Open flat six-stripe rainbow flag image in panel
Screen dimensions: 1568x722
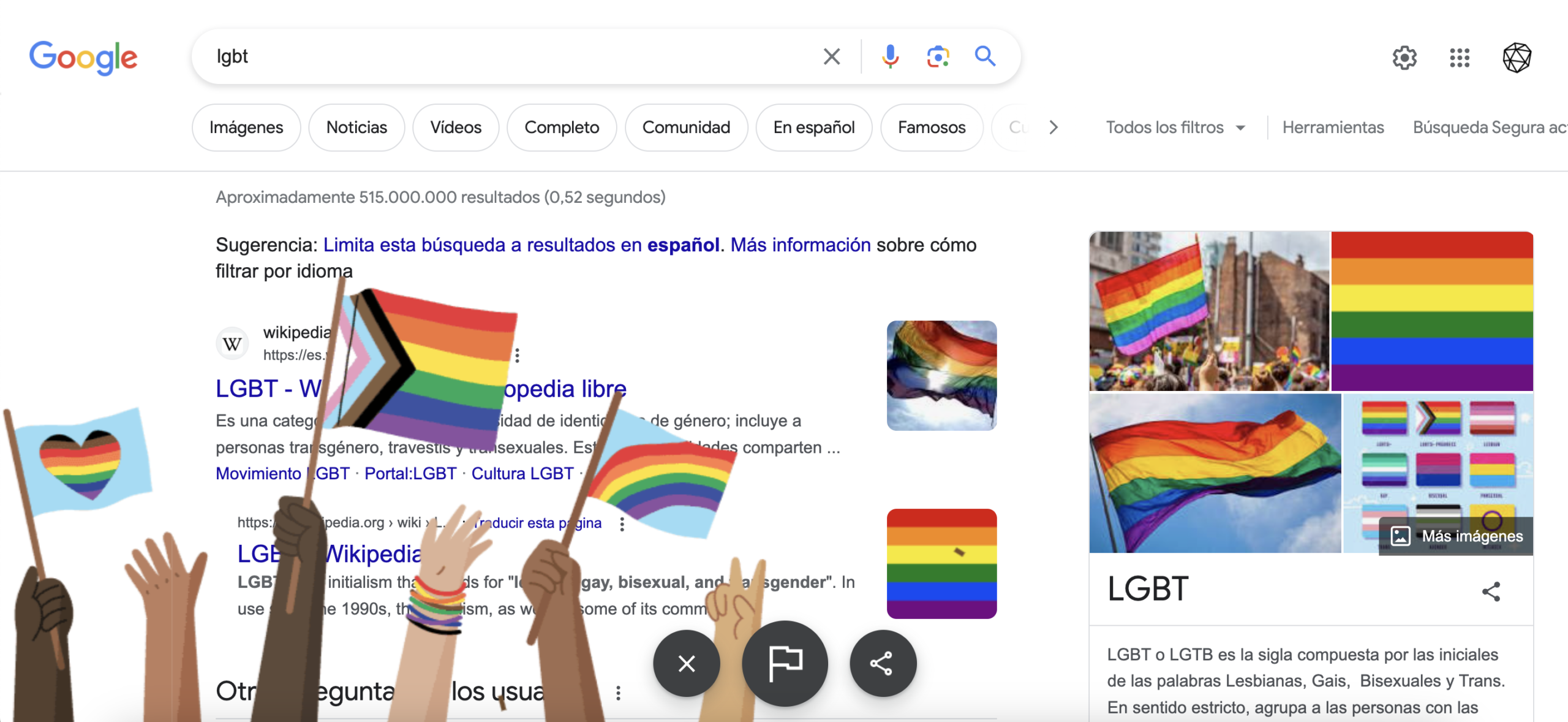(1432, 311)
